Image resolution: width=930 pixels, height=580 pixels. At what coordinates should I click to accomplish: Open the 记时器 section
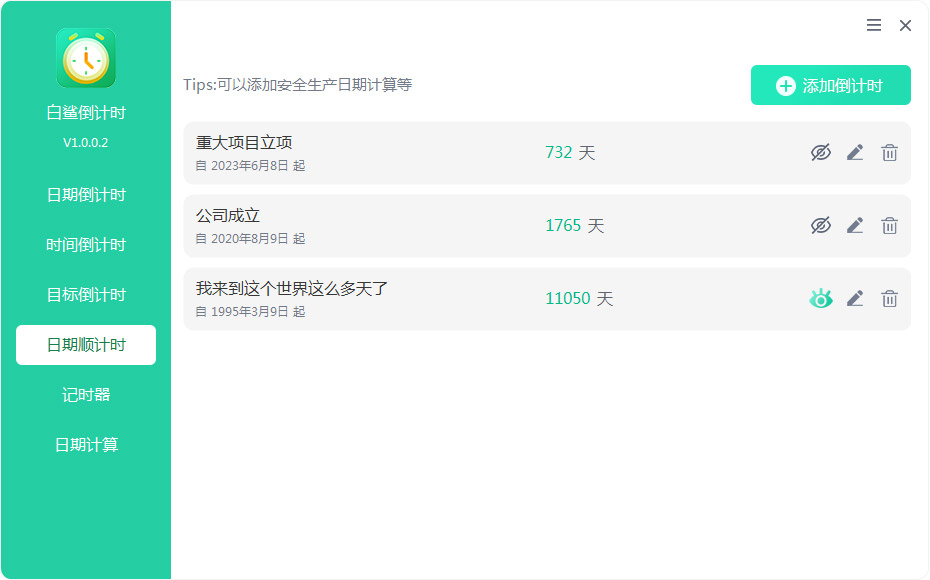tap(86, 394)
